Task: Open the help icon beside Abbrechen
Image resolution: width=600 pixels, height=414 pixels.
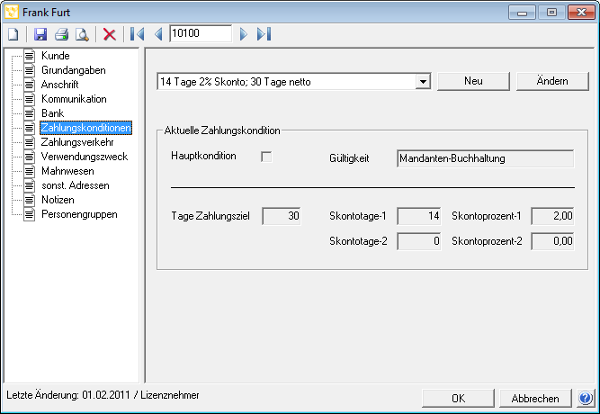Action: (x=585, y=398)
